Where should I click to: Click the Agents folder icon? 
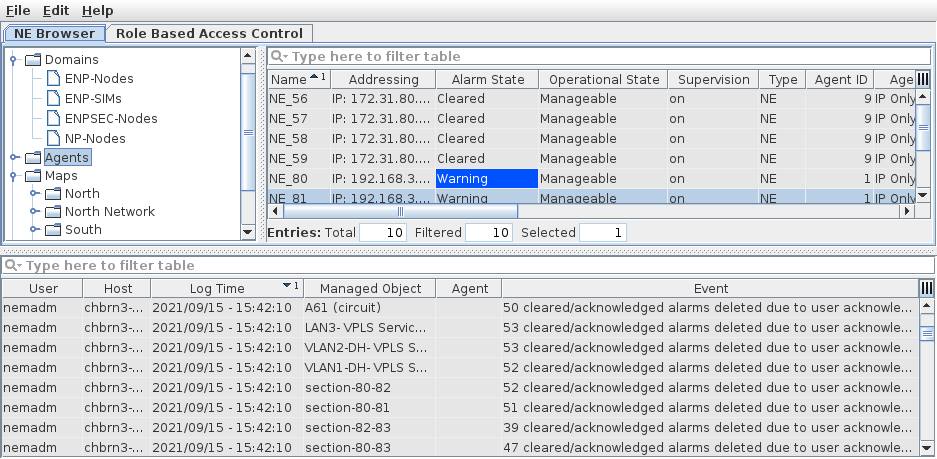pos(33,158)
